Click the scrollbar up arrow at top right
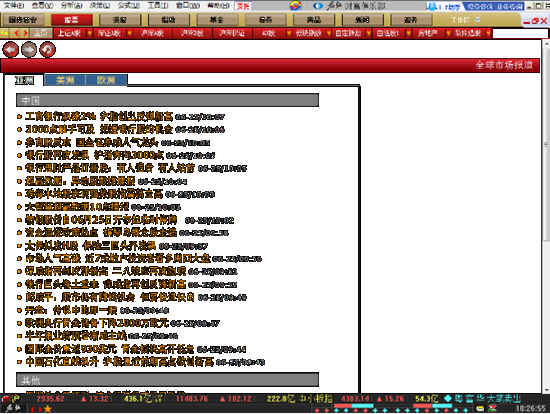Screen dimensions: 550x414 click(x=546, y=44)
